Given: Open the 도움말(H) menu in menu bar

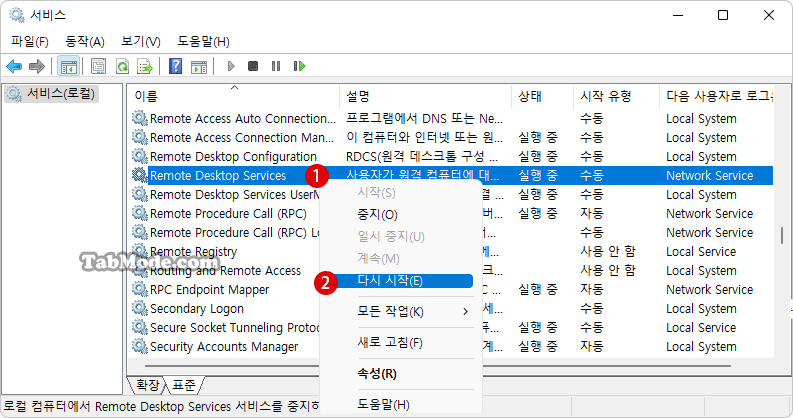Looking at the screenshot, I should (203, 41).
